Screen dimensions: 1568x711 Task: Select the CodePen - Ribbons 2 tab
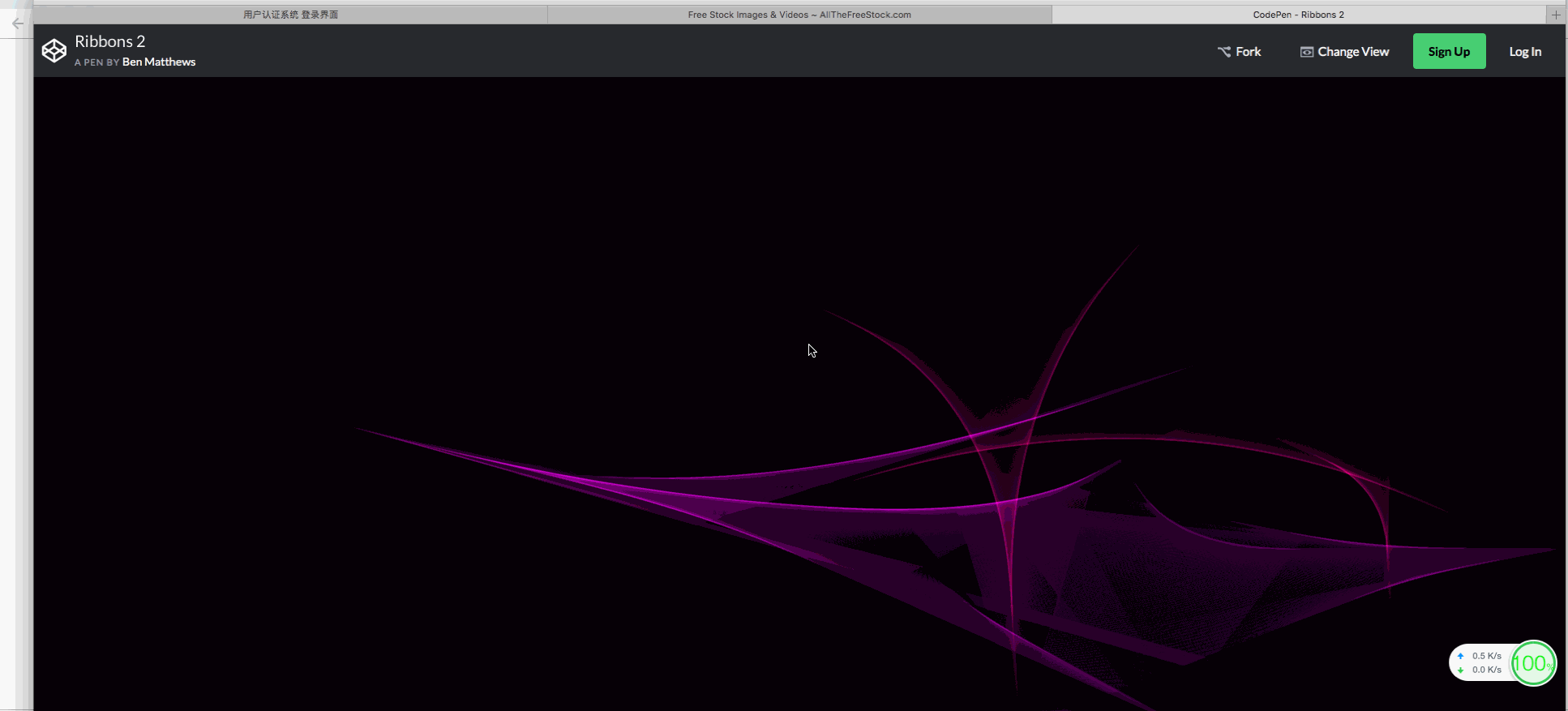[1299, 15]
